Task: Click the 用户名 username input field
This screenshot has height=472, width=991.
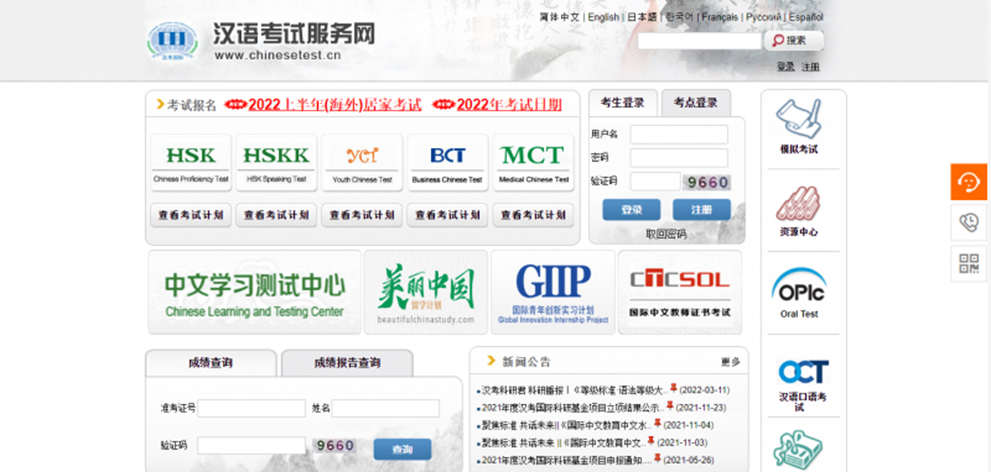Action: (x=679, y=134)
